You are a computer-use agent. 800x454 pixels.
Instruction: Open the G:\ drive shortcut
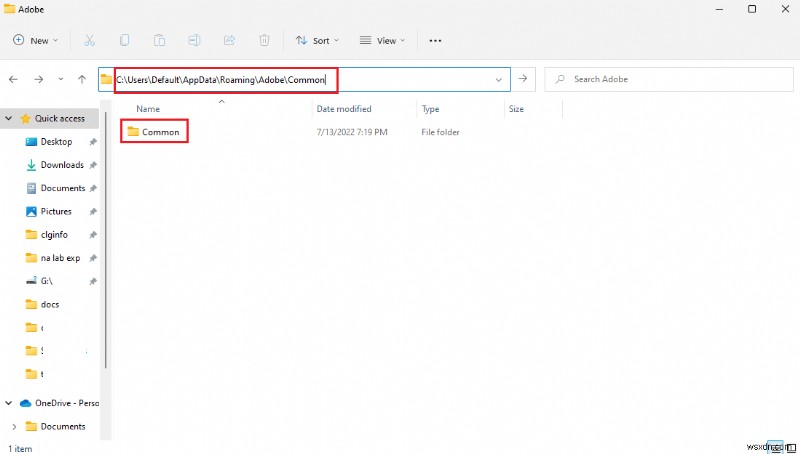pyautogui.click(x=46, y=281)
